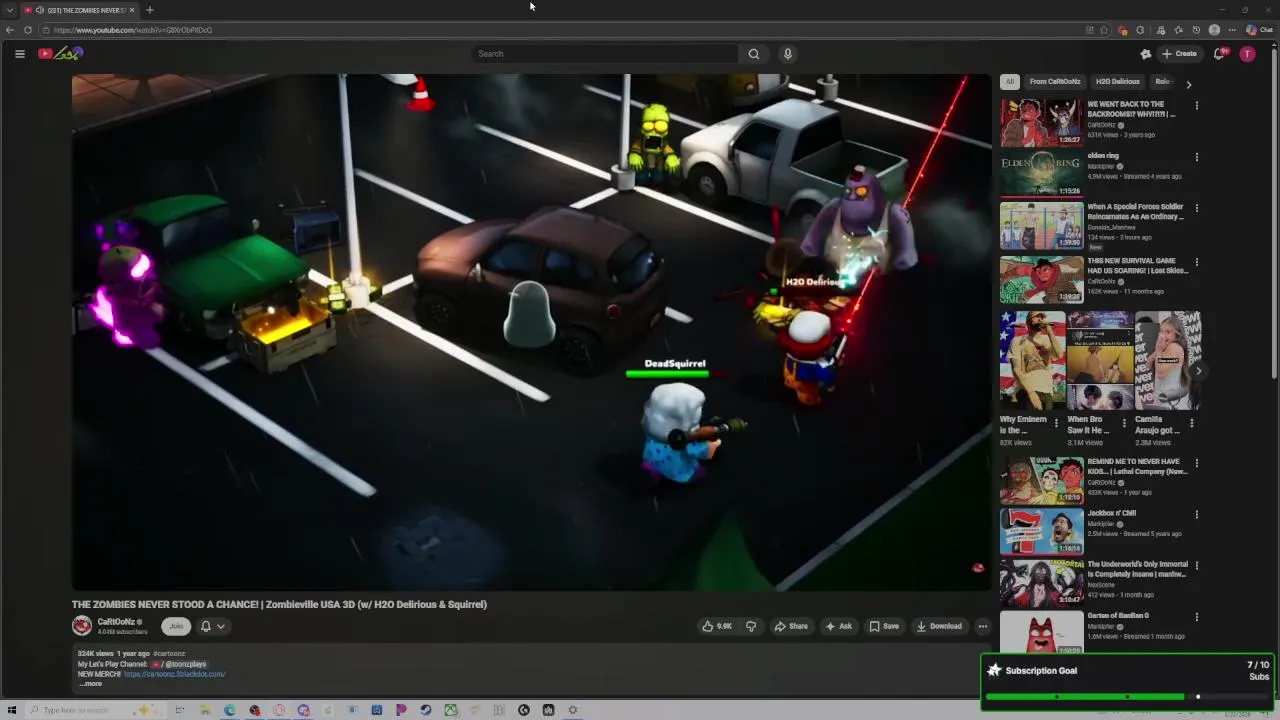Image resolution: width=1280 pixels, height=720 pixels.
Task: Open Garten of BanBan video title
Action: 1118,616
